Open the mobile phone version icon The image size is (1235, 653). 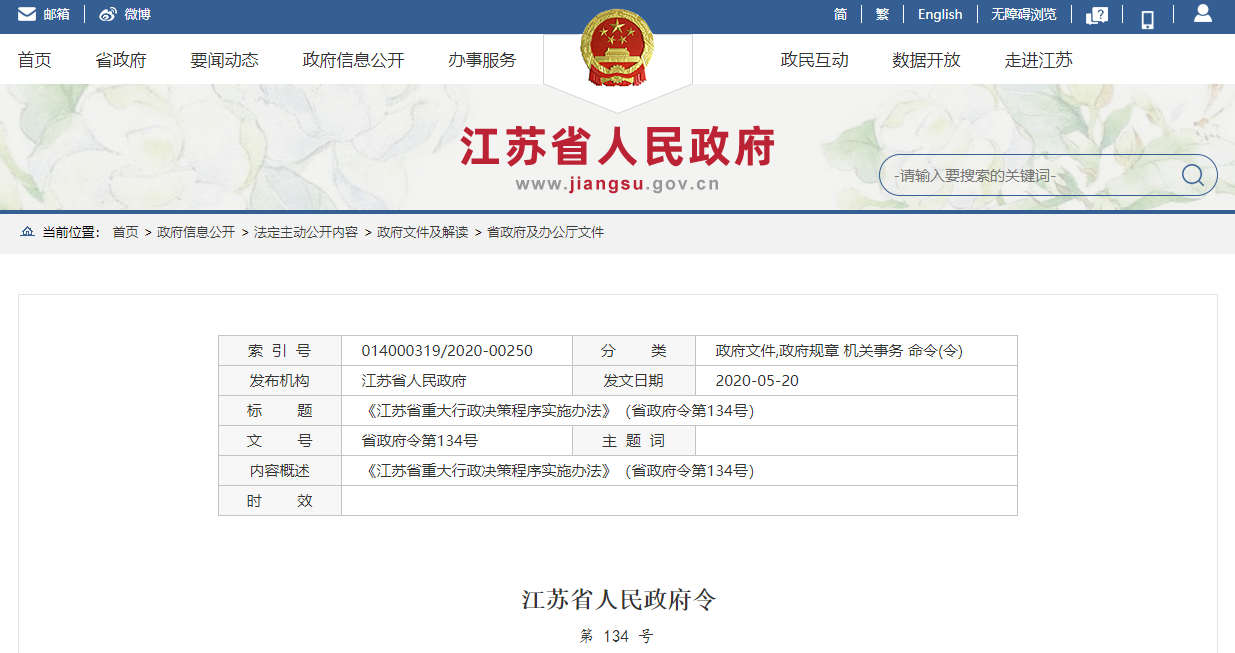tap(1148, 18)
